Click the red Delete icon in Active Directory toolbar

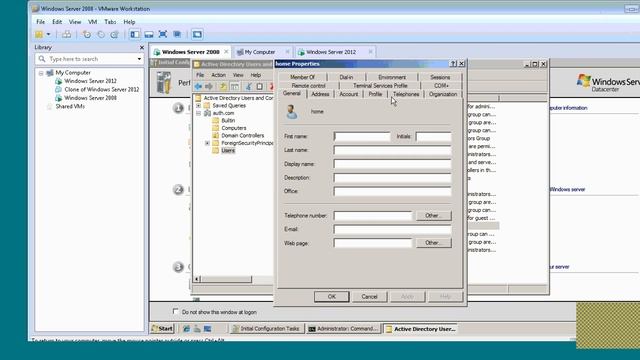(x=271, y=87)
